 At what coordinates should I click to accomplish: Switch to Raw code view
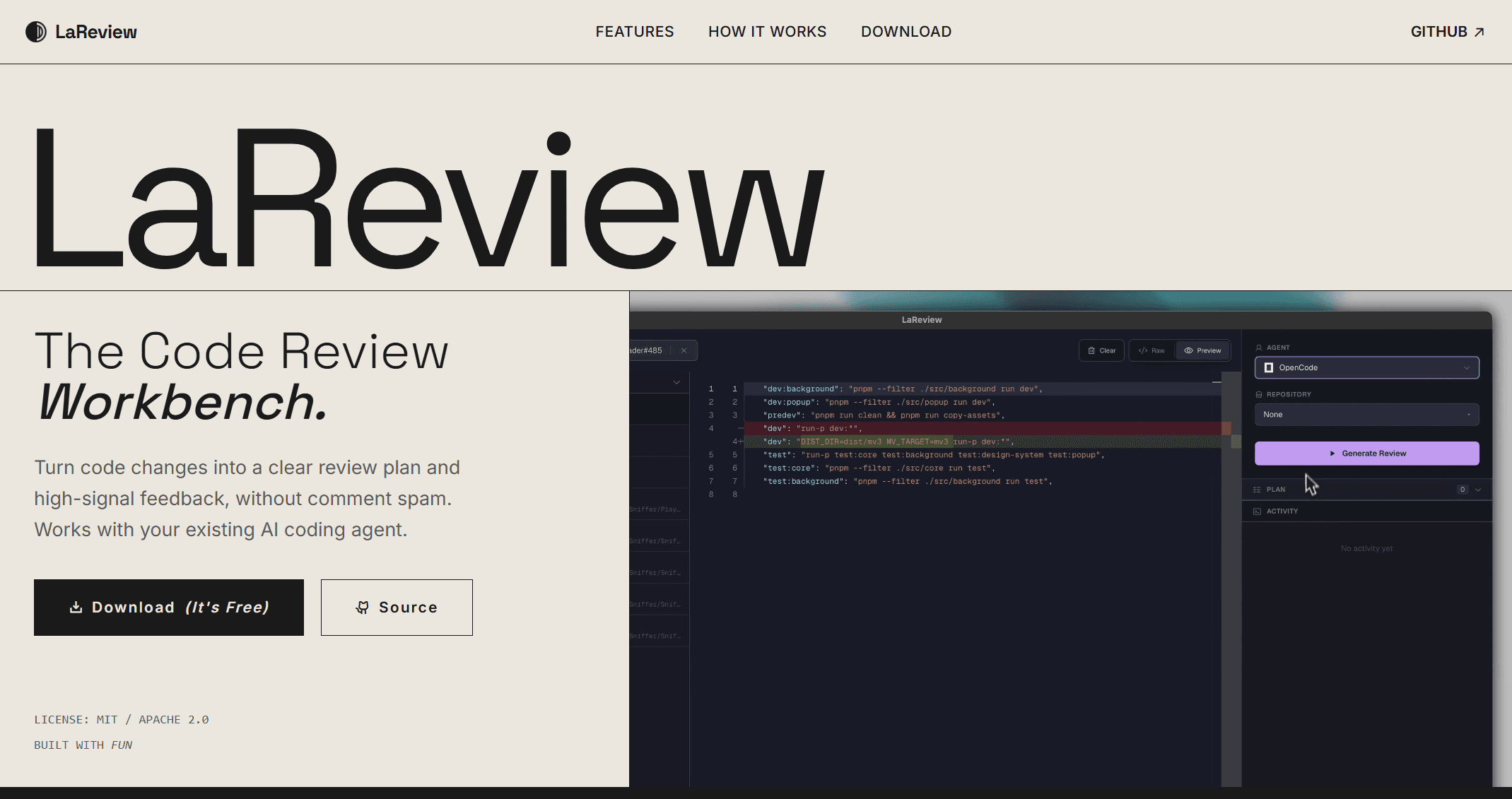(1152, 350)
